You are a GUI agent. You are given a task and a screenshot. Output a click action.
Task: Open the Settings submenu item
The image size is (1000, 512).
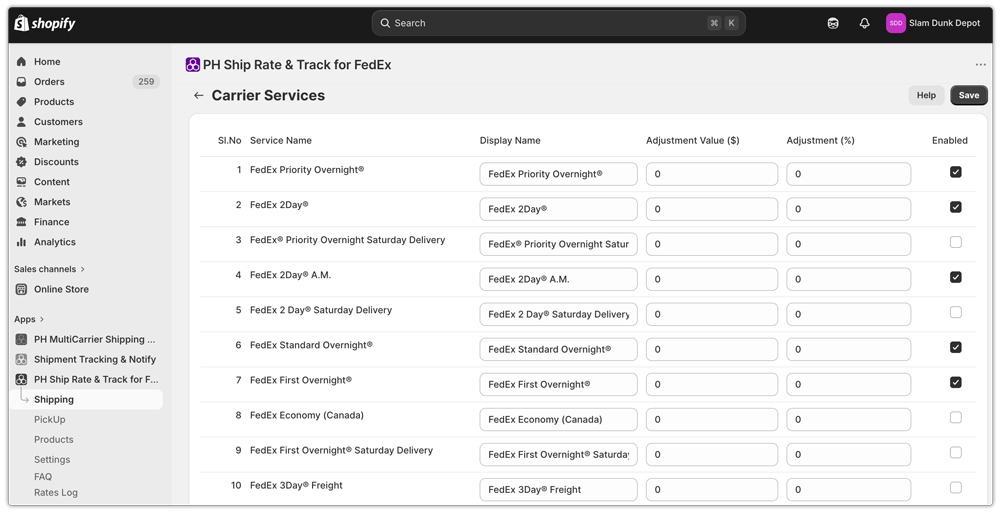point(52,459)
